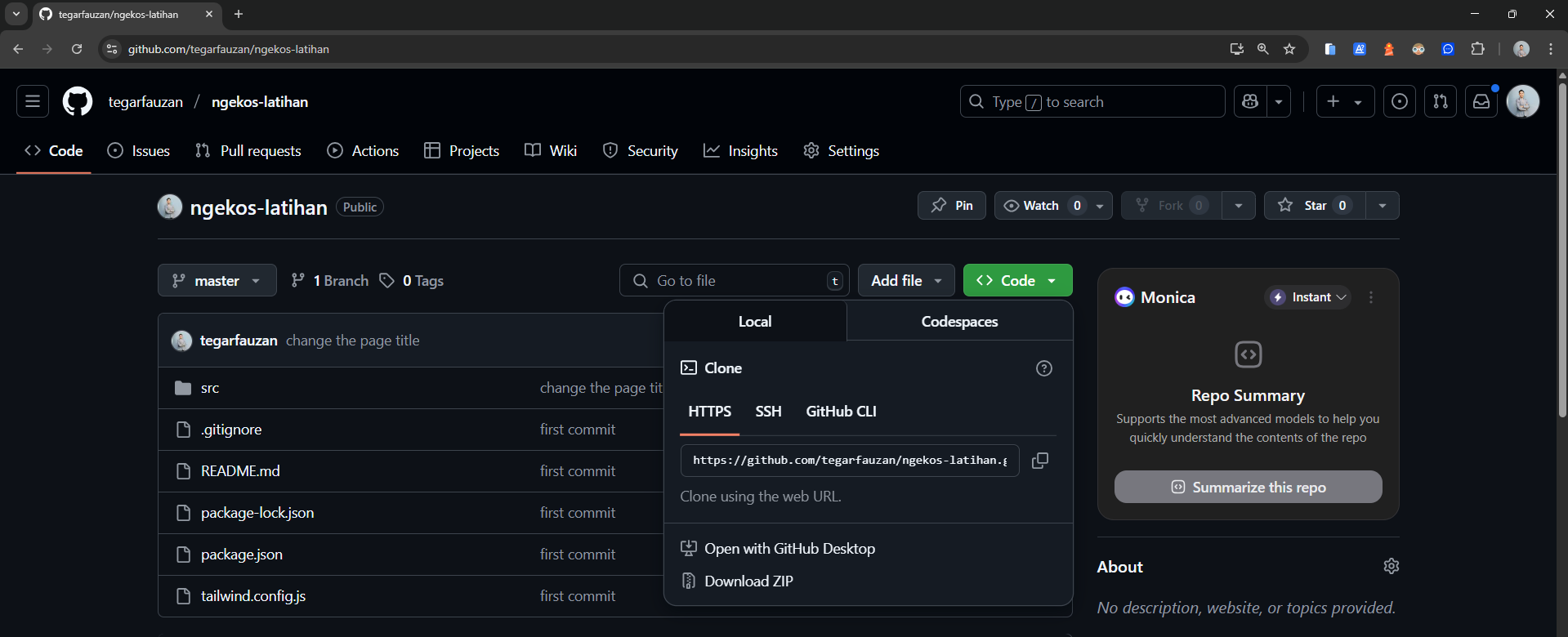The height and width of the screenshot is (637, 1568).
Task: Select the GitHub CLI clone option
Action: tap(842, 412)
